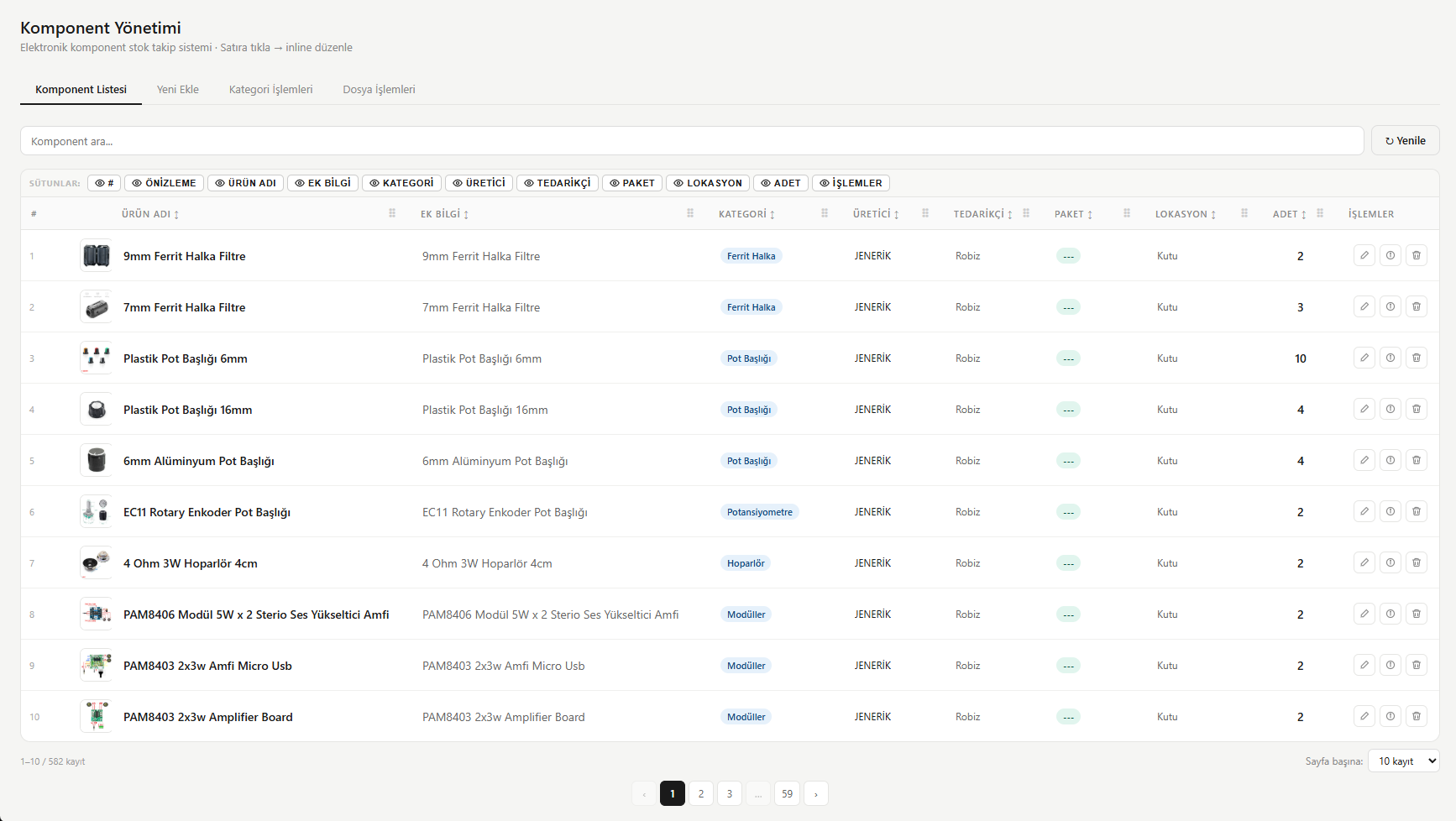Click the pencil edit icon for 9mm Ferrit Halka Filtre

pos(1364,255)
